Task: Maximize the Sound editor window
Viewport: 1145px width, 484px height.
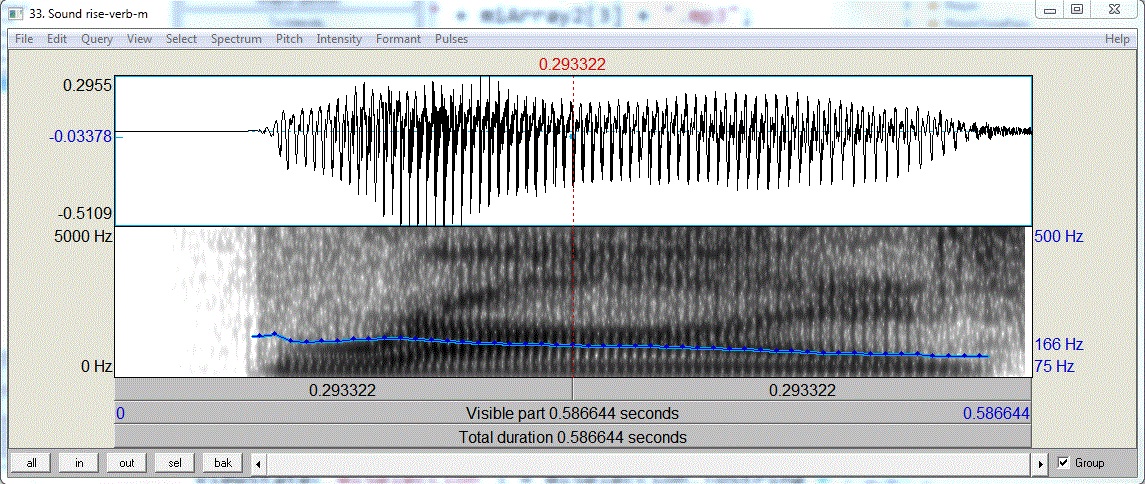Action: pos(1077,9)
